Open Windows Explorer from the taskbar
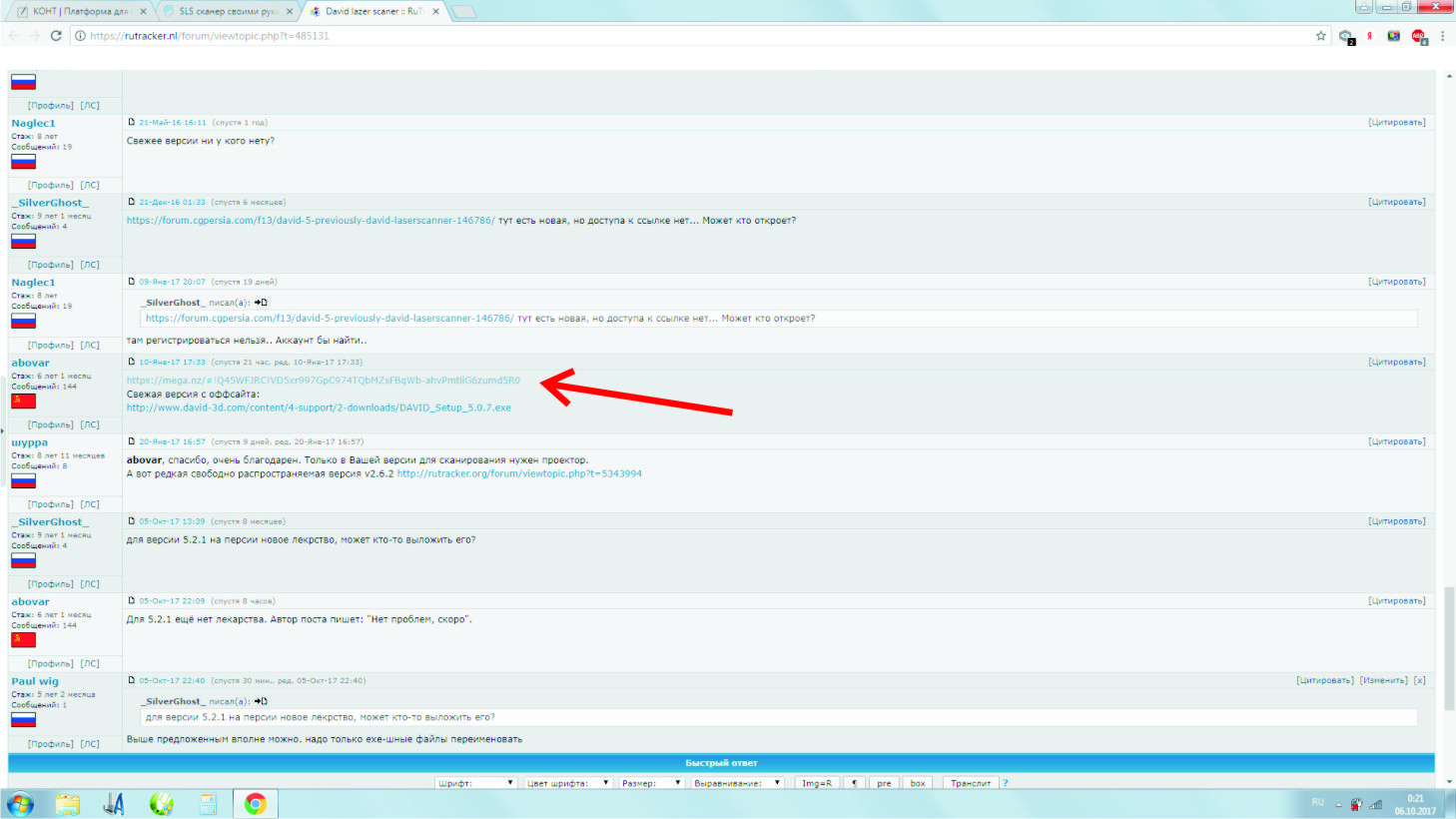Screen dimensions: 1456x819 tap(67, 804)
